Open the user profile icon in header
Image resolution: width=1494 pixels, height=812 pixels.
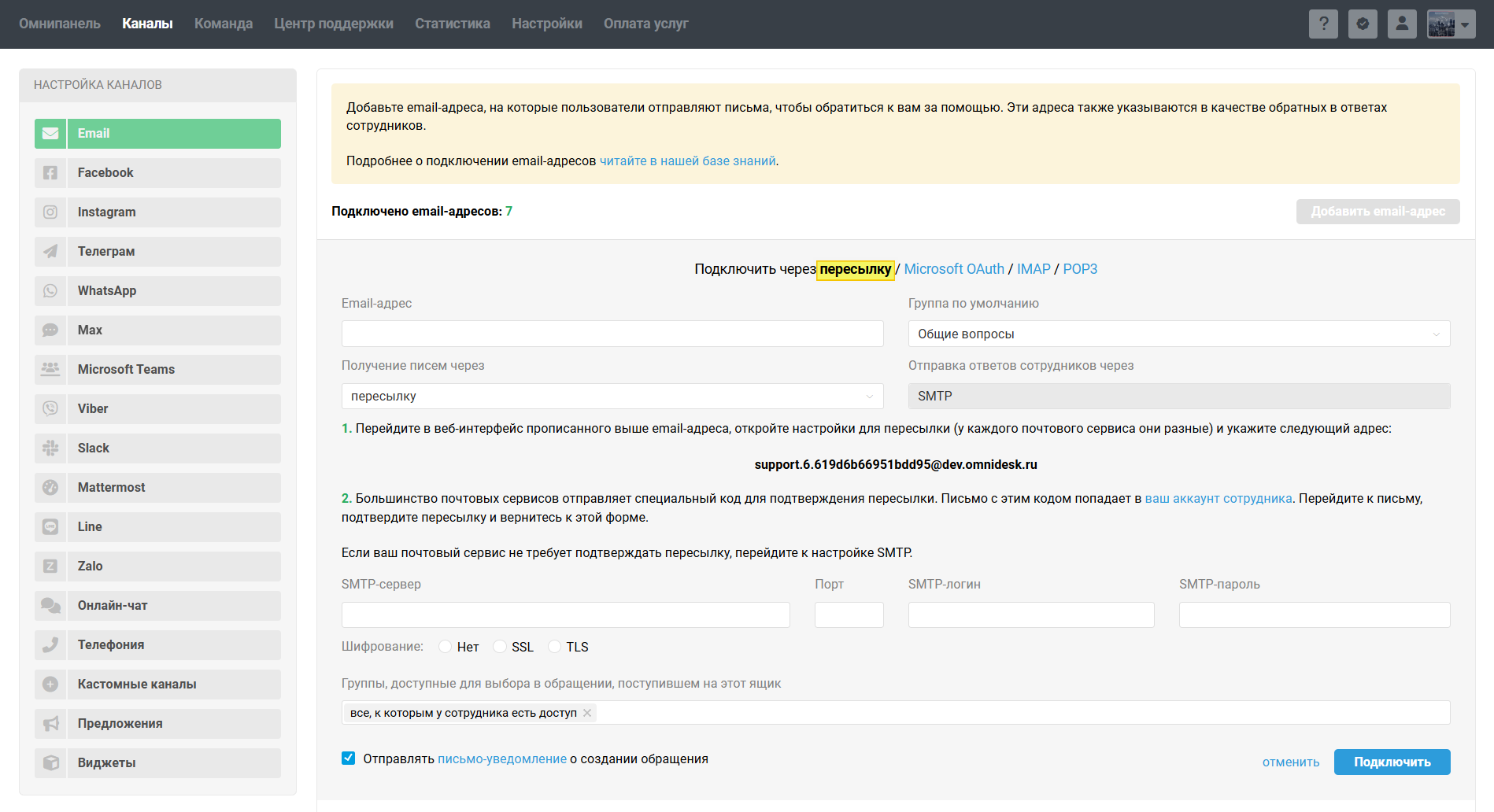tap(1402, 24)
